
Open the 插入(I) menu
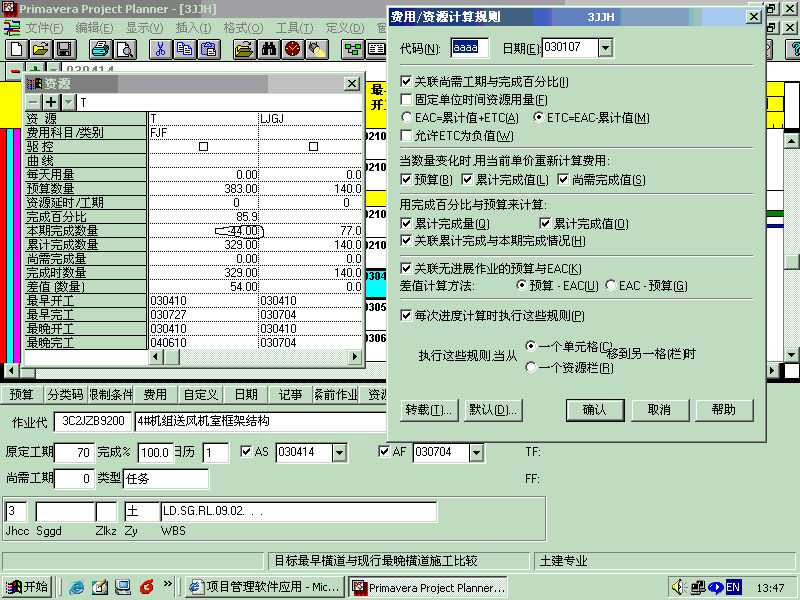click(193, 28)
